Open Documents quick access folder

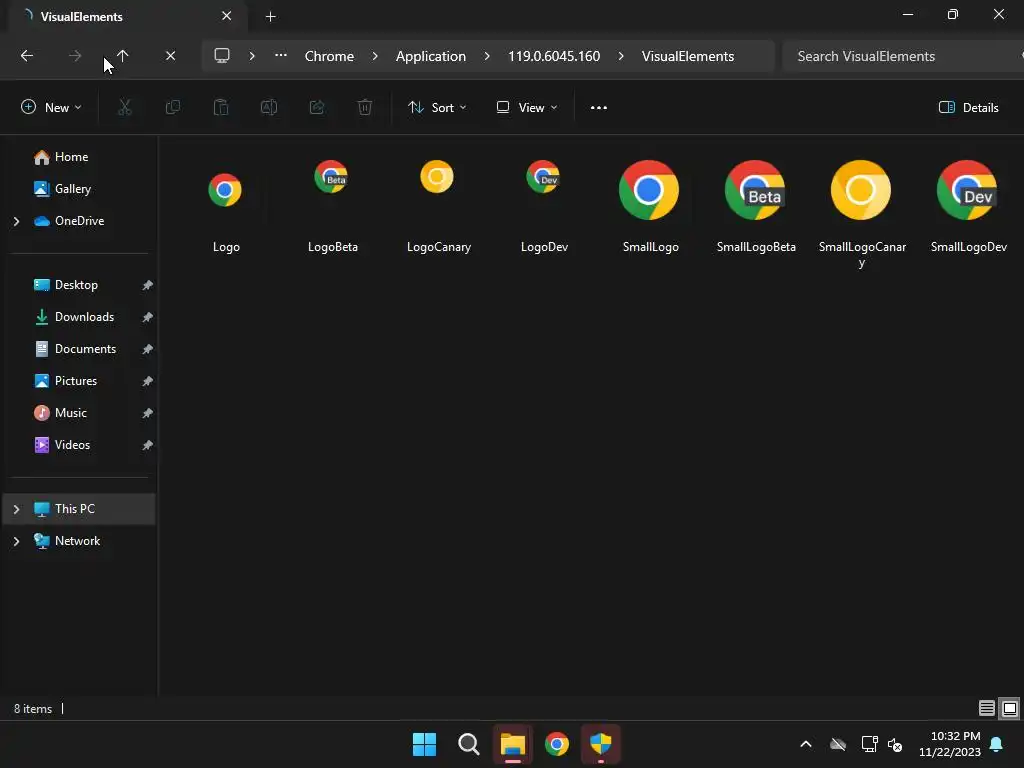[x=86, y=349]
